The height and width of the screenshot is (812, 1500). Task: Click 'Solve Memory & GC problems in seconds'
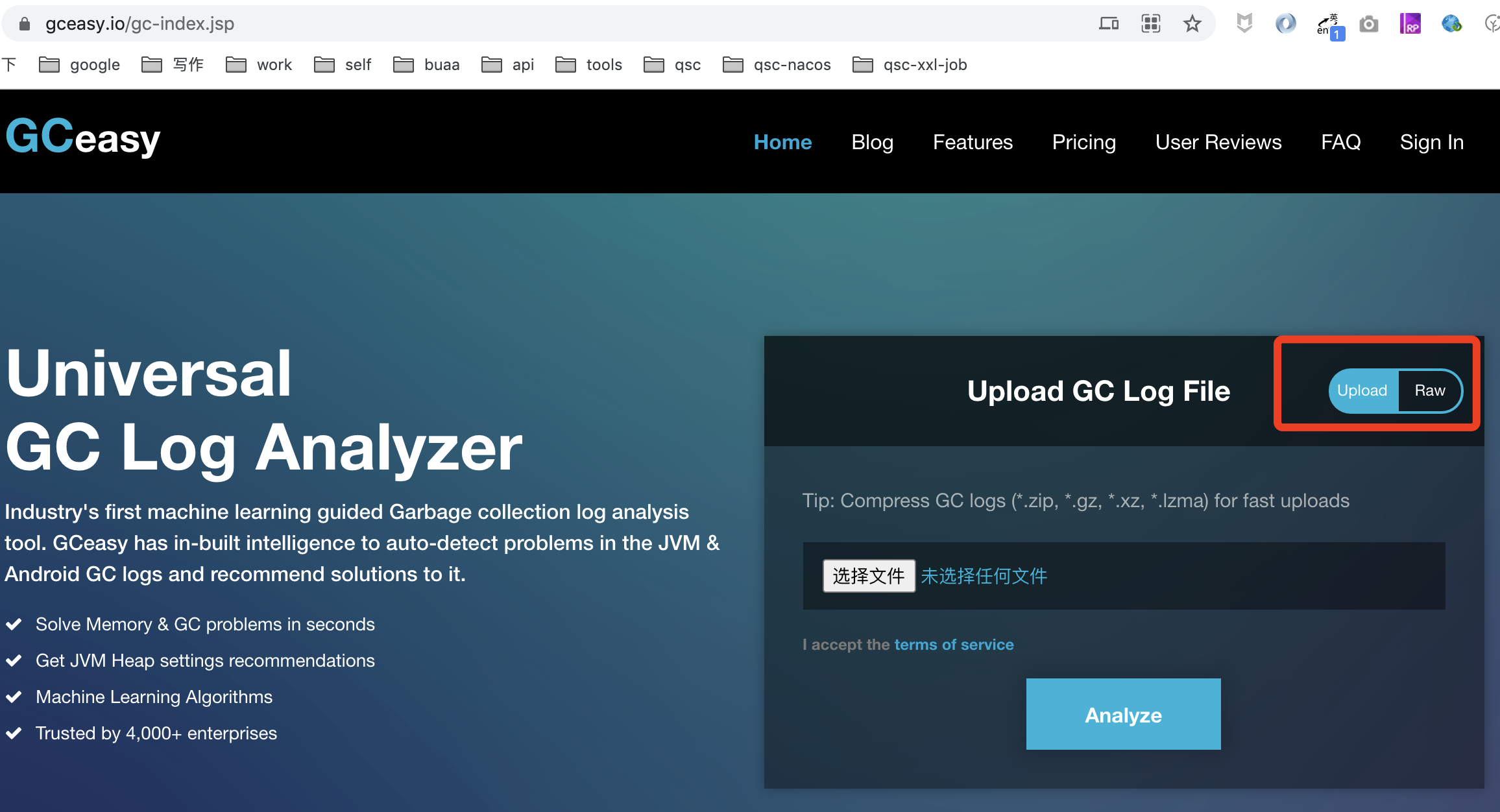coord(205,624)
